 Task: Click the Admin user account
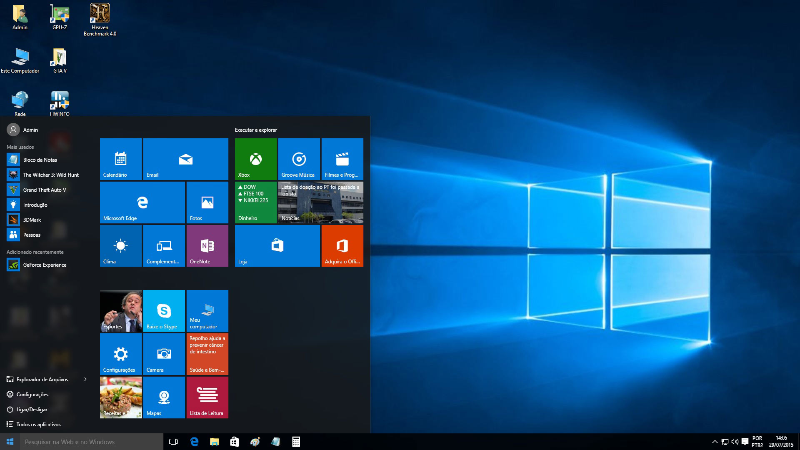pos(23,130)
